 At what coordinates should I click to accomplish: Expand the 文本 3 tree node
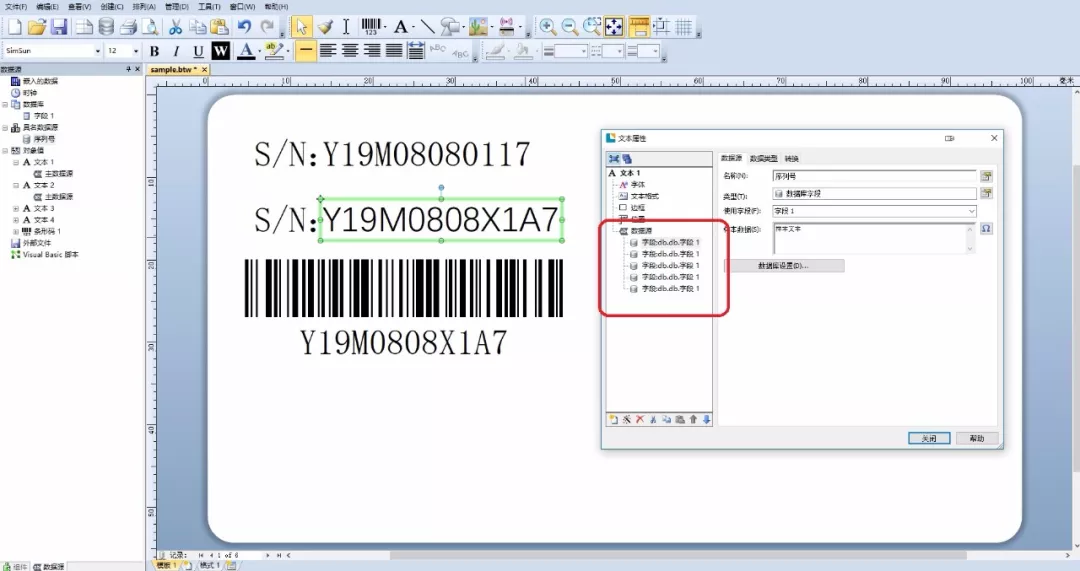[16, 208]
